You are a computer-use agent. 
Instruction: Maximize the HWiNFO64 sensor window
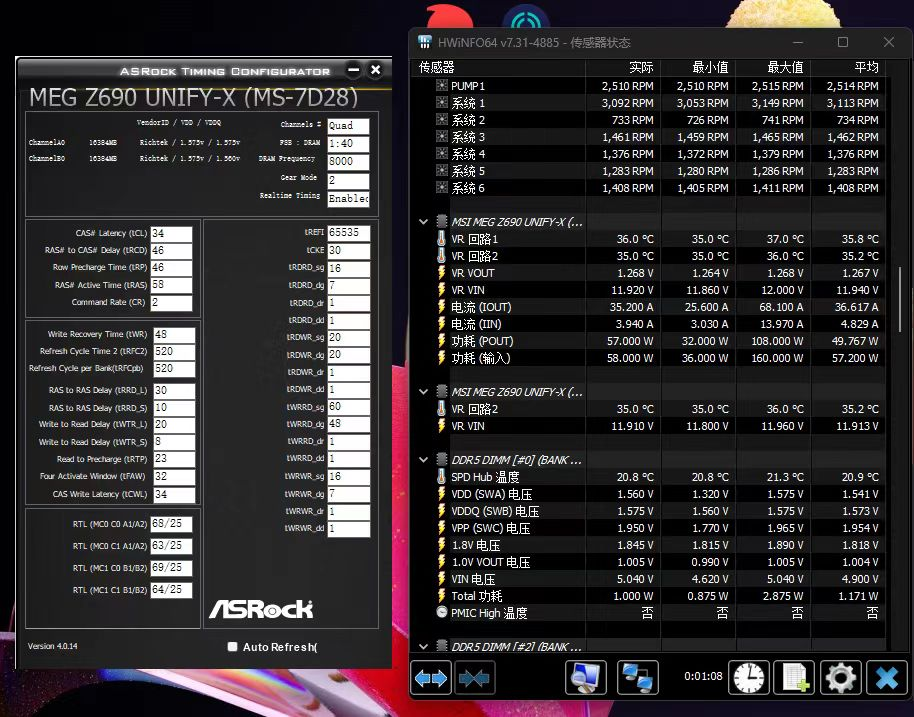click(843, 42)
